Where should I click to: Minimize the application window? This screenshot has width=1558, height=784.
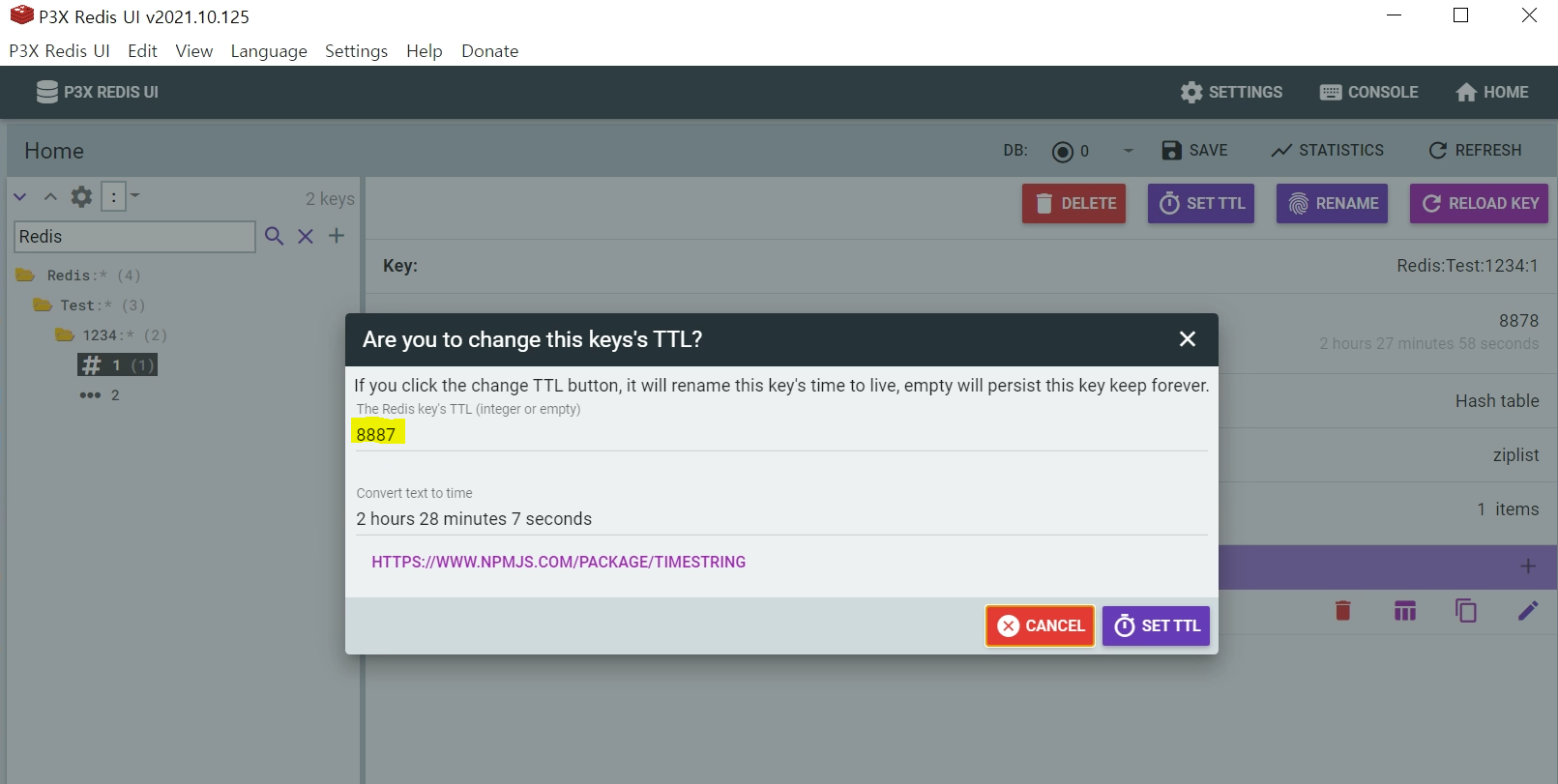coord(1394,15)
